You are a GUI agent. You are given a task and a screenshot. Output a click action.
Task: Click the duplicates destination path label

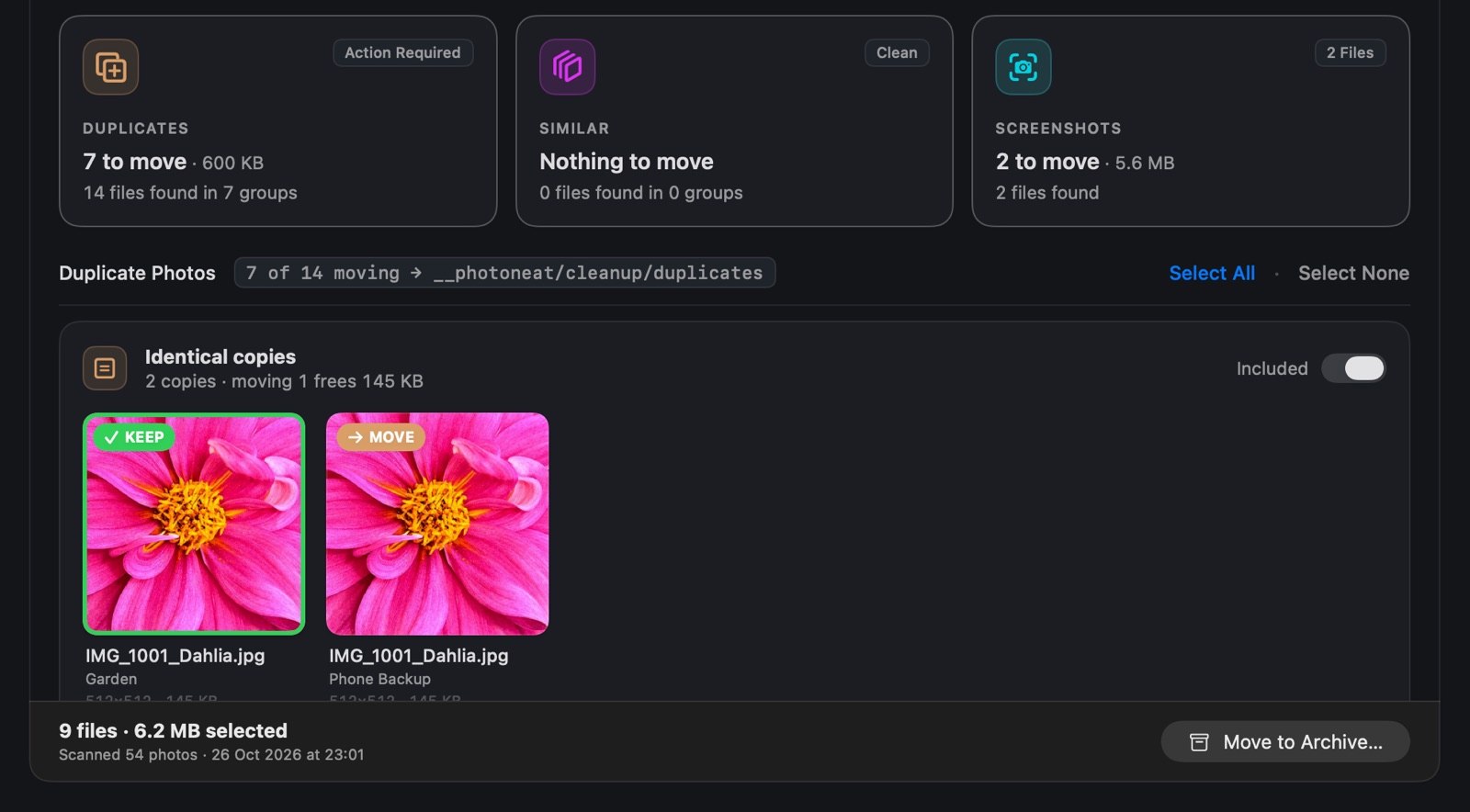click(504, 273)
